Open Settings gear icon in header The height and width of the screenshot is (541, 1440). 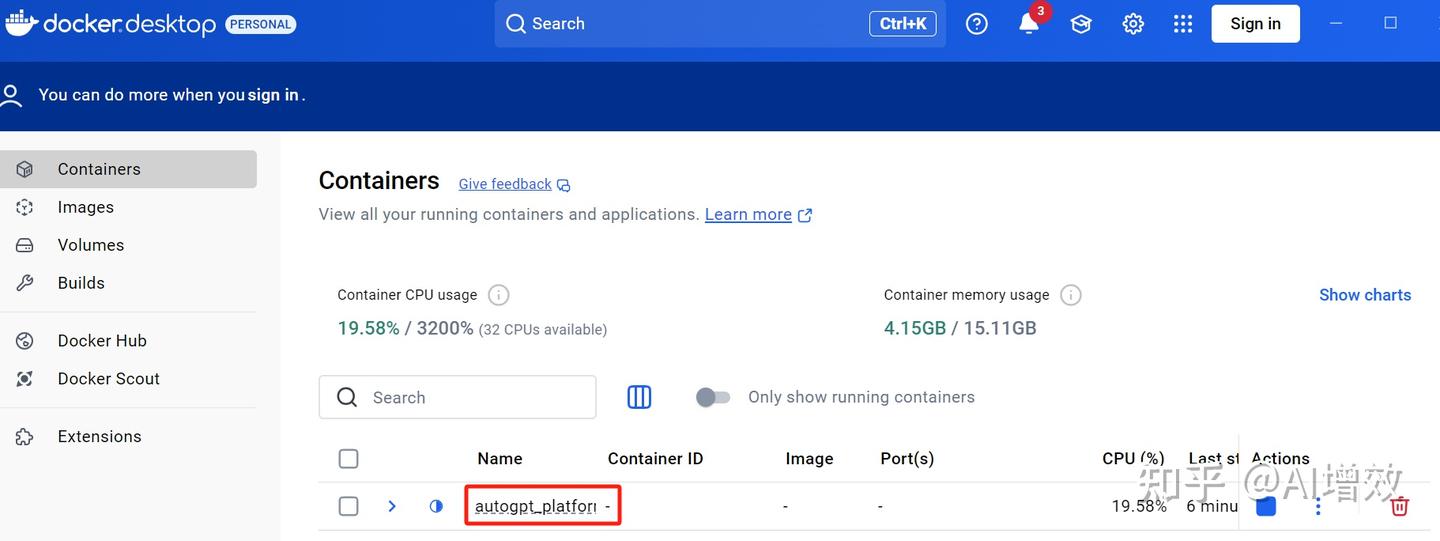1133,24
